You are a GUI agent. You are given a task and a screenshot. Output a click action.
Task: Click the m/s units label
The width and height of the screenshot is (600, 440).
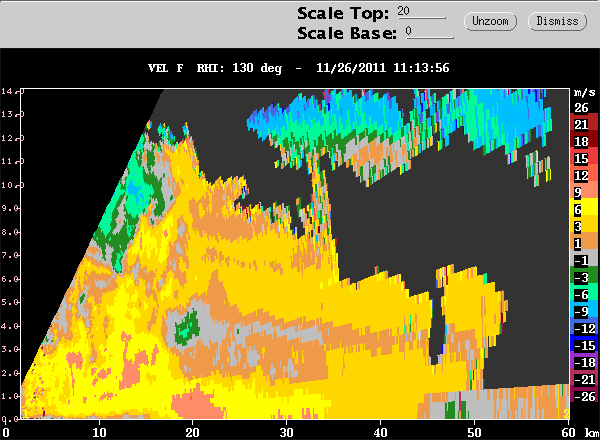[x=585, y=92]
